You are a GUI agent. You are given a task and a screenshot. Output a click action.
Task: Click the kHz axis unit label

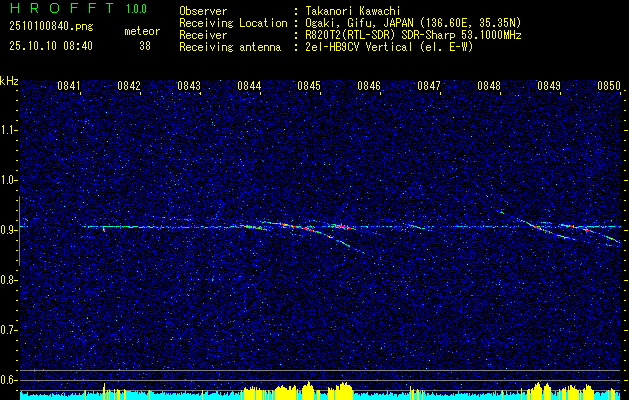click(9, 81)
